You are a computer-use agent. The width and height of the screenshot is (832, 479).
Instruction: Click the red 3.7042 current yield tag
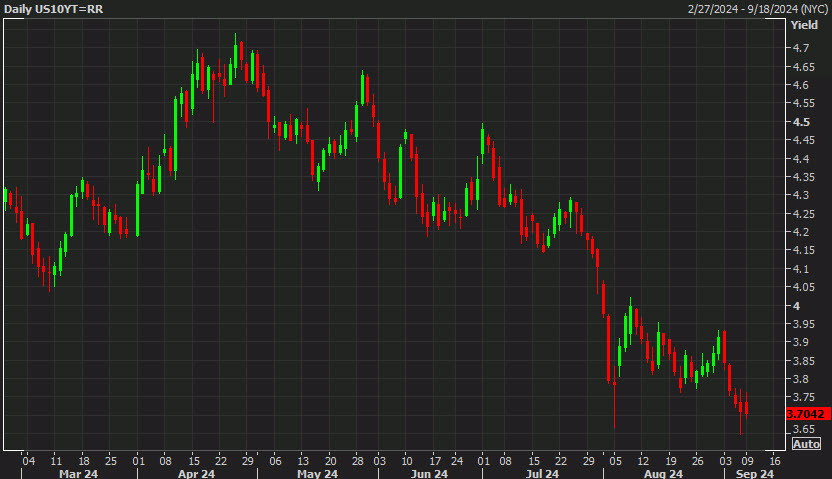point(806,414)
